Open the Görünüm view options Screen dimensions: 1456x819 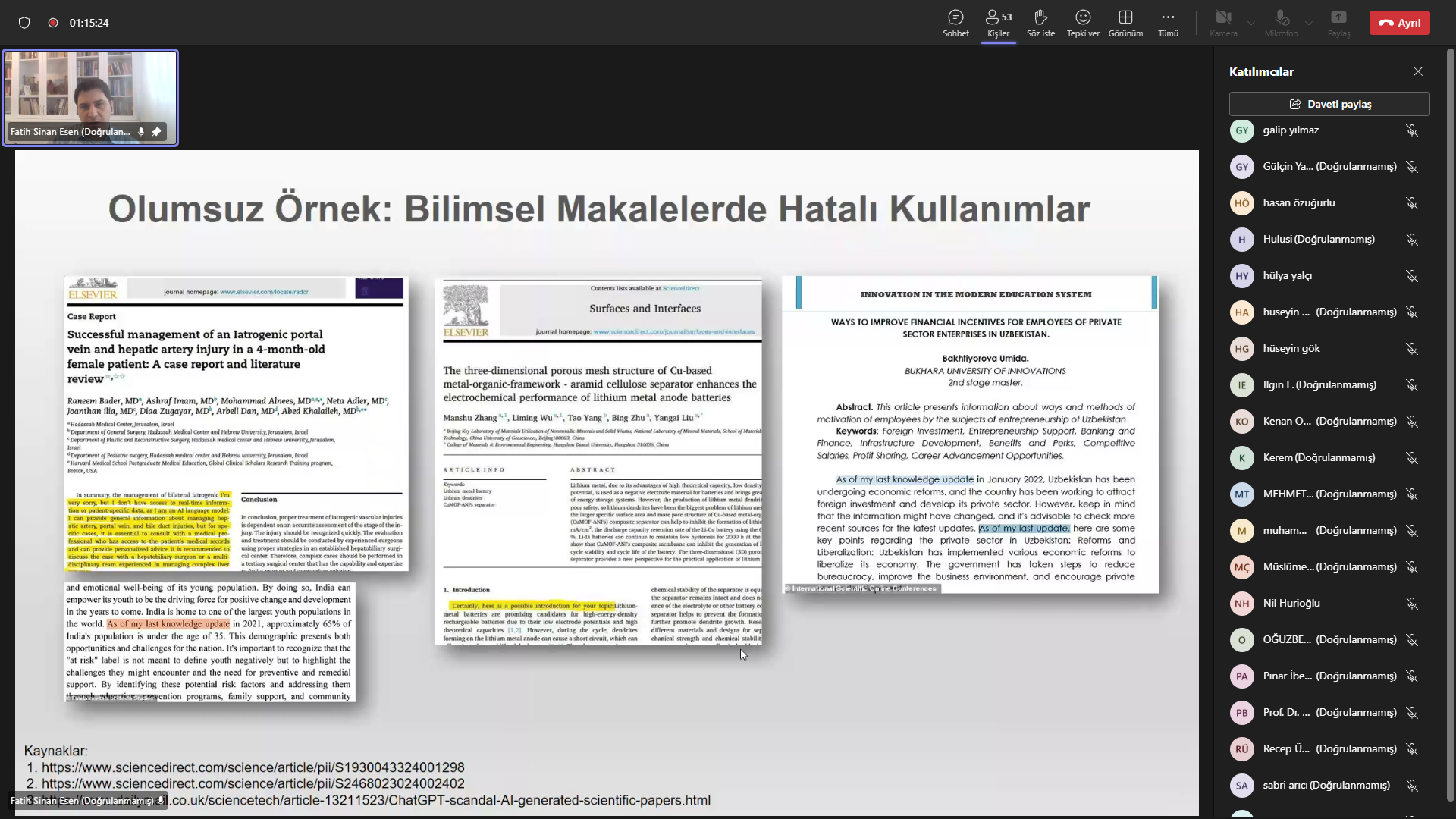coord(1125,23)
